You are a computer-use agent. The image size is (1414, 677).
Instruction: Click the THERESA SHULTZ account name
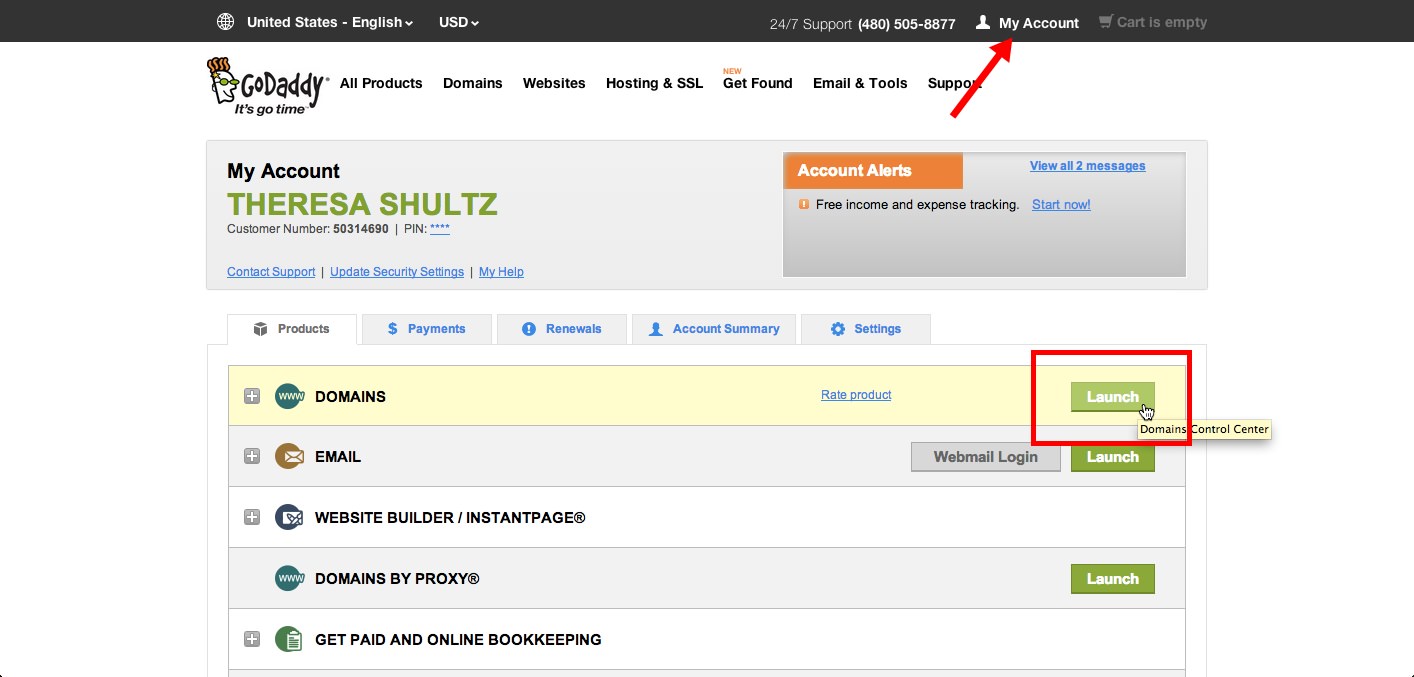(362, 204)
